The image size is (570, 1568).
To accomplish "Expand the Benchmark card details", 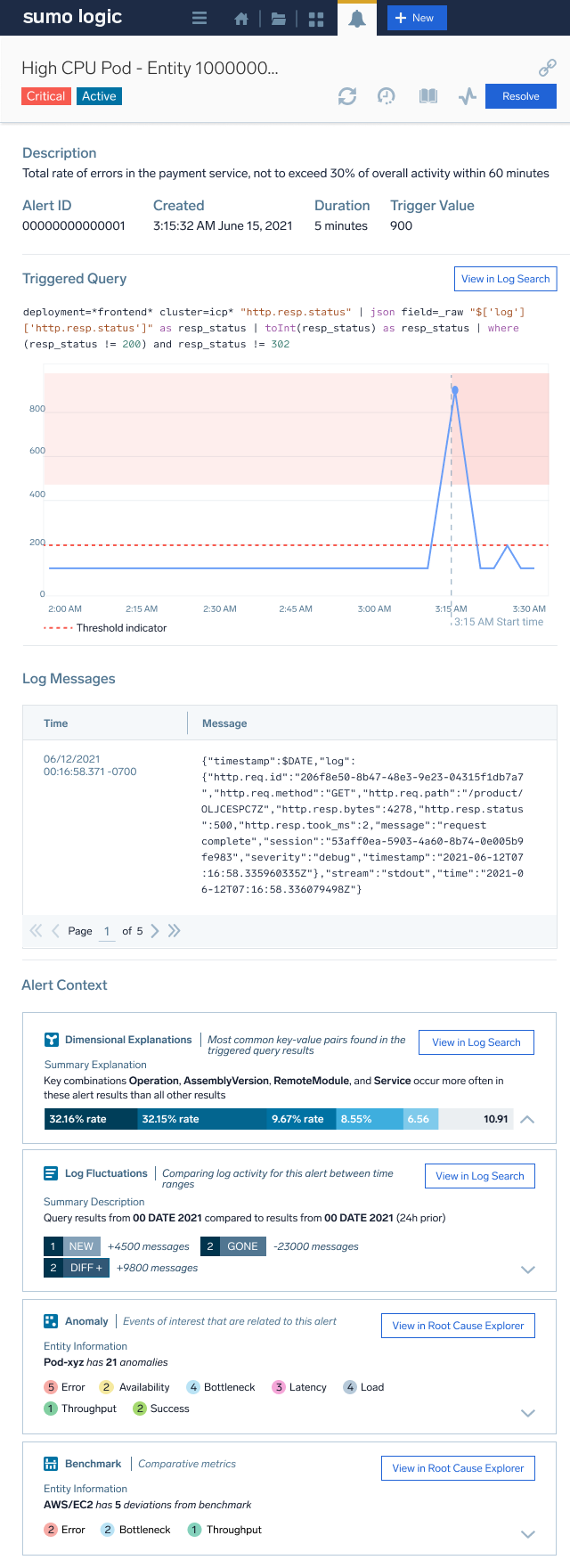I will pos(527,1534).
